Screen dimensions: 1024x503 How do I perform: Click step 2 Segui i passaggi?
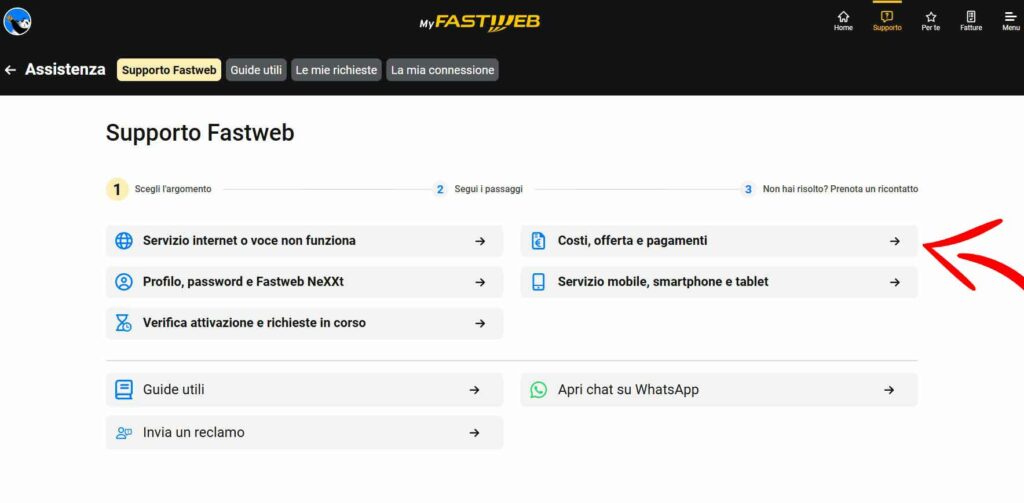[478, 189]
